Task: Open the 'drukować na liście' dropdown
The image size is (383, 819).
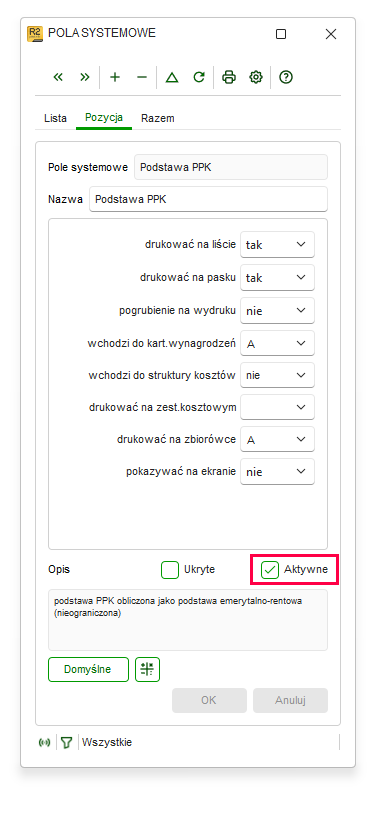Action: tap(277, 244)
